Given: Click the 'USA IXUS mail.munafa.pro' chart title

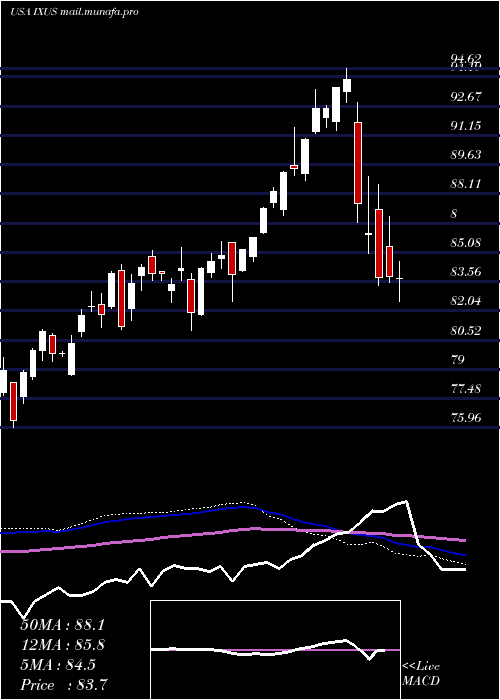Looking at the screenshot, I should pyautogui.click(x=74, y=12).
